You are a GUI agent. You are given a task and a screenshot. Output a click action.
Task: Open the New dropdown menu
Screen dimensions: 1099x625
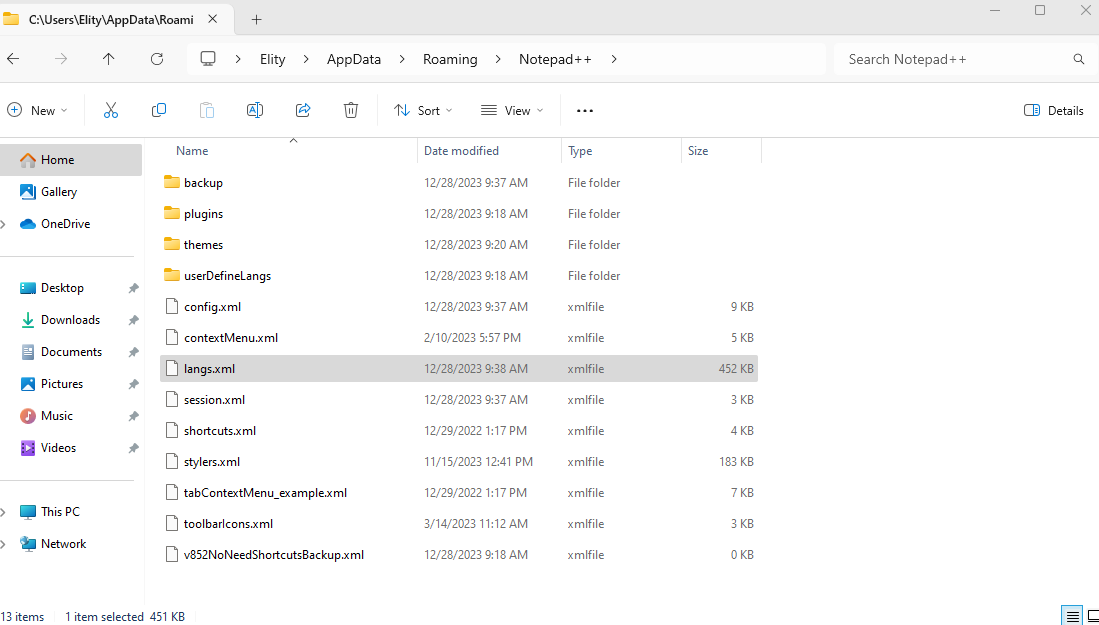click(x=37, y=111)
